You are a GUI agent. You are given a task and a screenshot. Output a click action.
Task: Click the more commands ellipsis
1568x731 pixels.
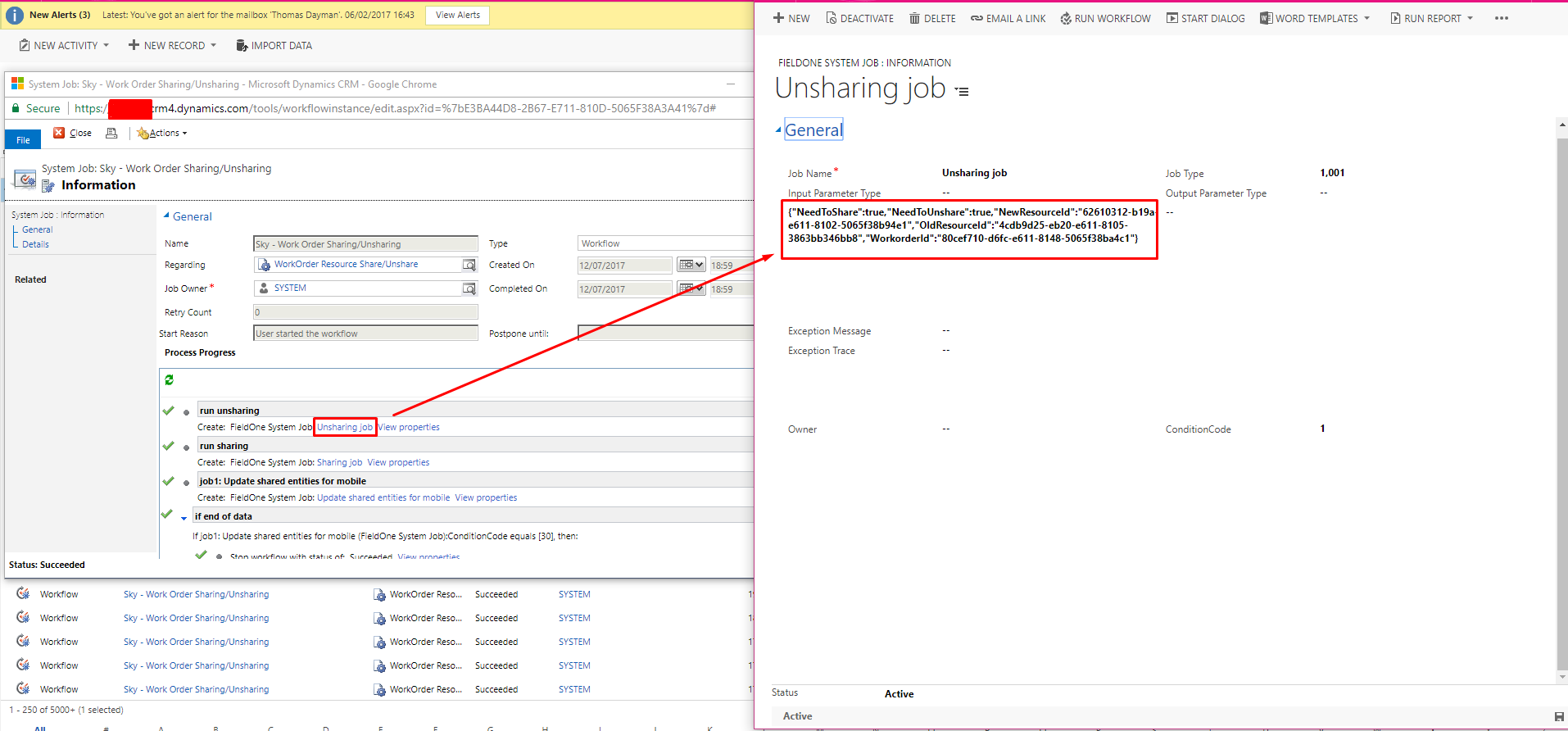(x=1501, y=18)
